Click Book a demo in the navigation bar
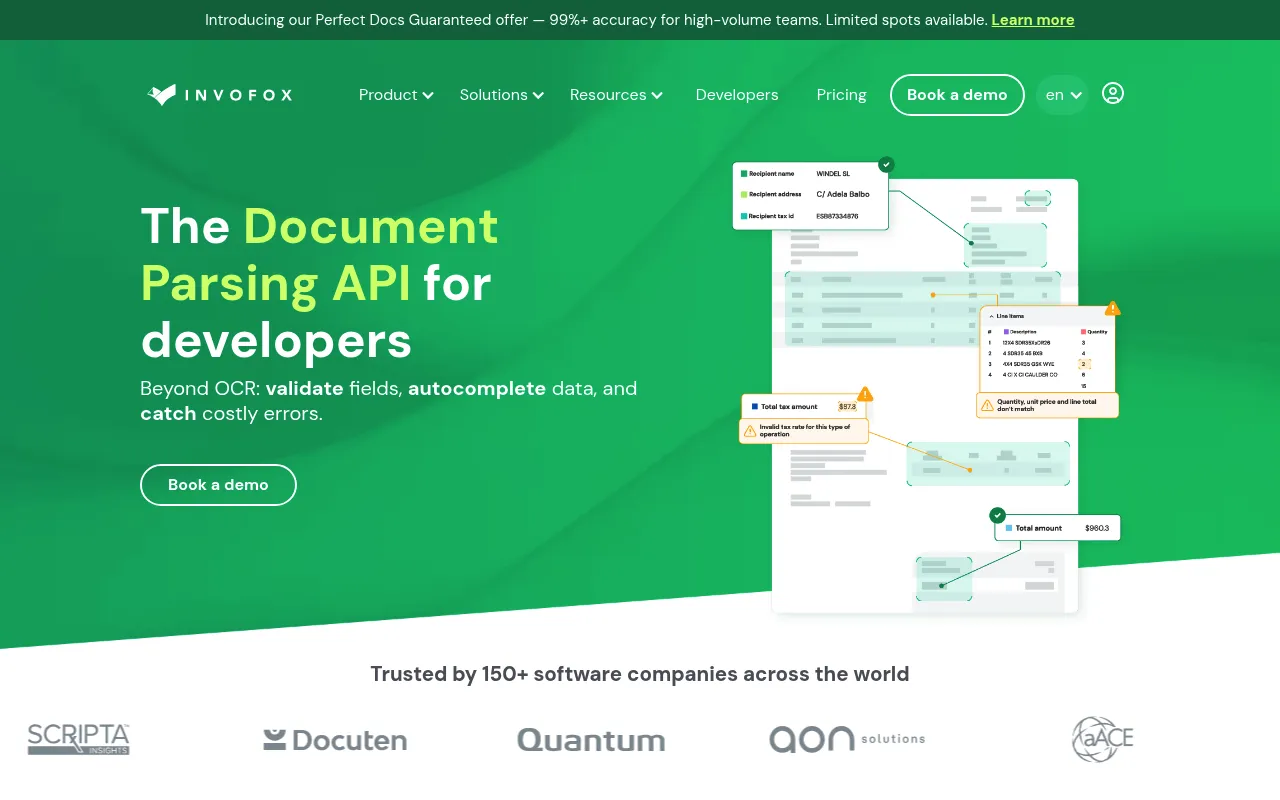Screen dimensions: 1280x800 click(x=957, y=95)
